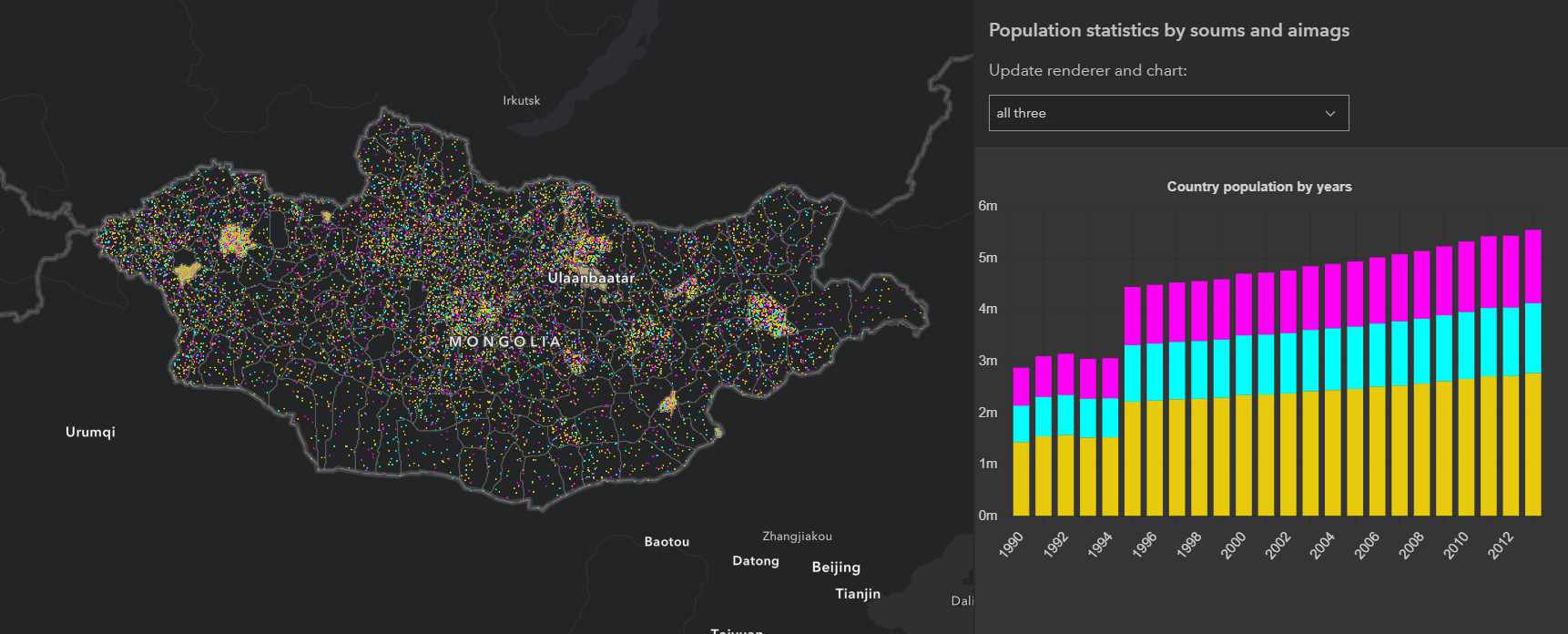
Task: Click the chevron arrow in the renderer dropdown
Action: pos(1329,114)
